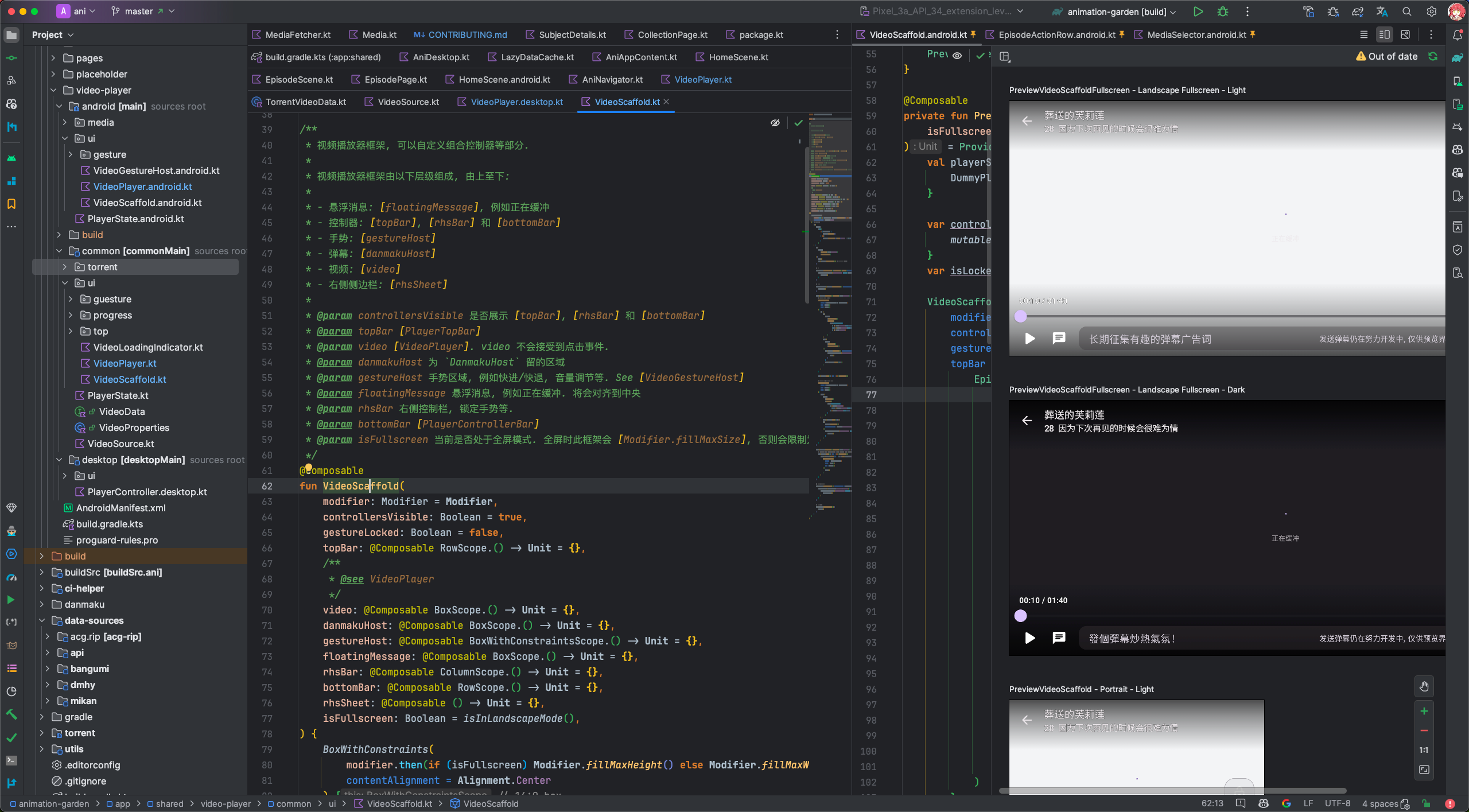1469x812 pixels.
Task: Open the Project view mode dropdown
Action: tap(53, 35)
